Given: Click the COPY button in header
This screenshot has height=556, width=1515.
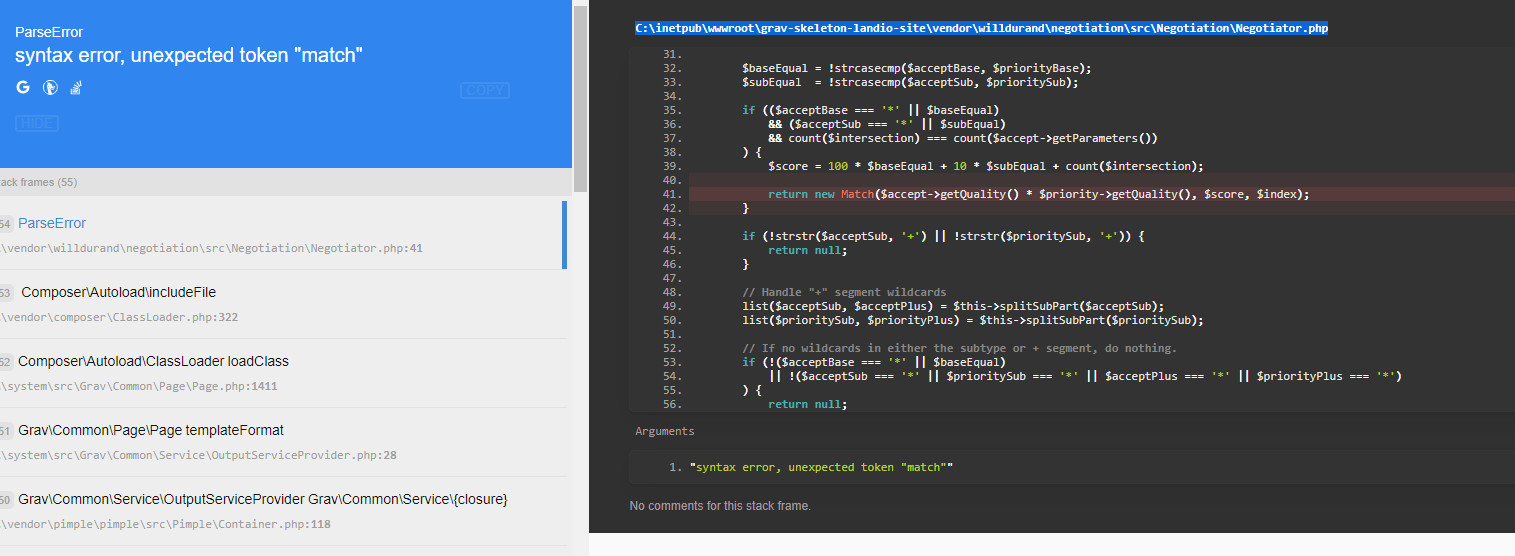Looking at the screenshot, I should click(485, 91).
